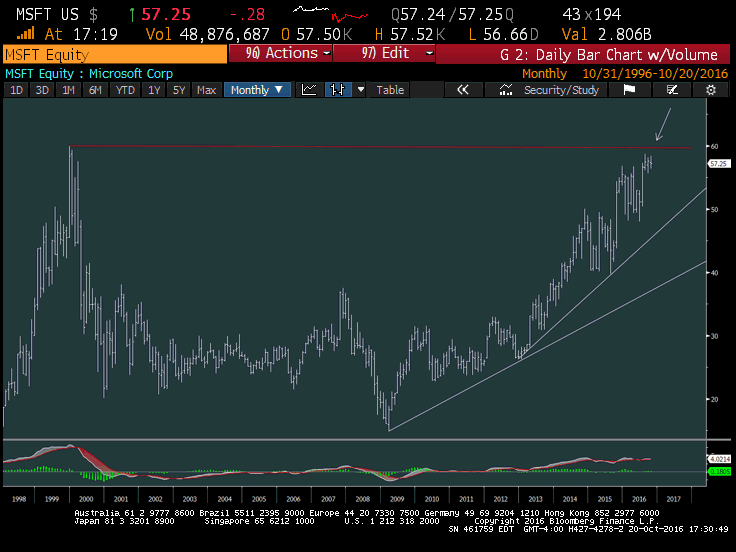The width and height of the screenshot is (736, 552).
Task: Open chart type dropdown arrow
Action: 360,90
